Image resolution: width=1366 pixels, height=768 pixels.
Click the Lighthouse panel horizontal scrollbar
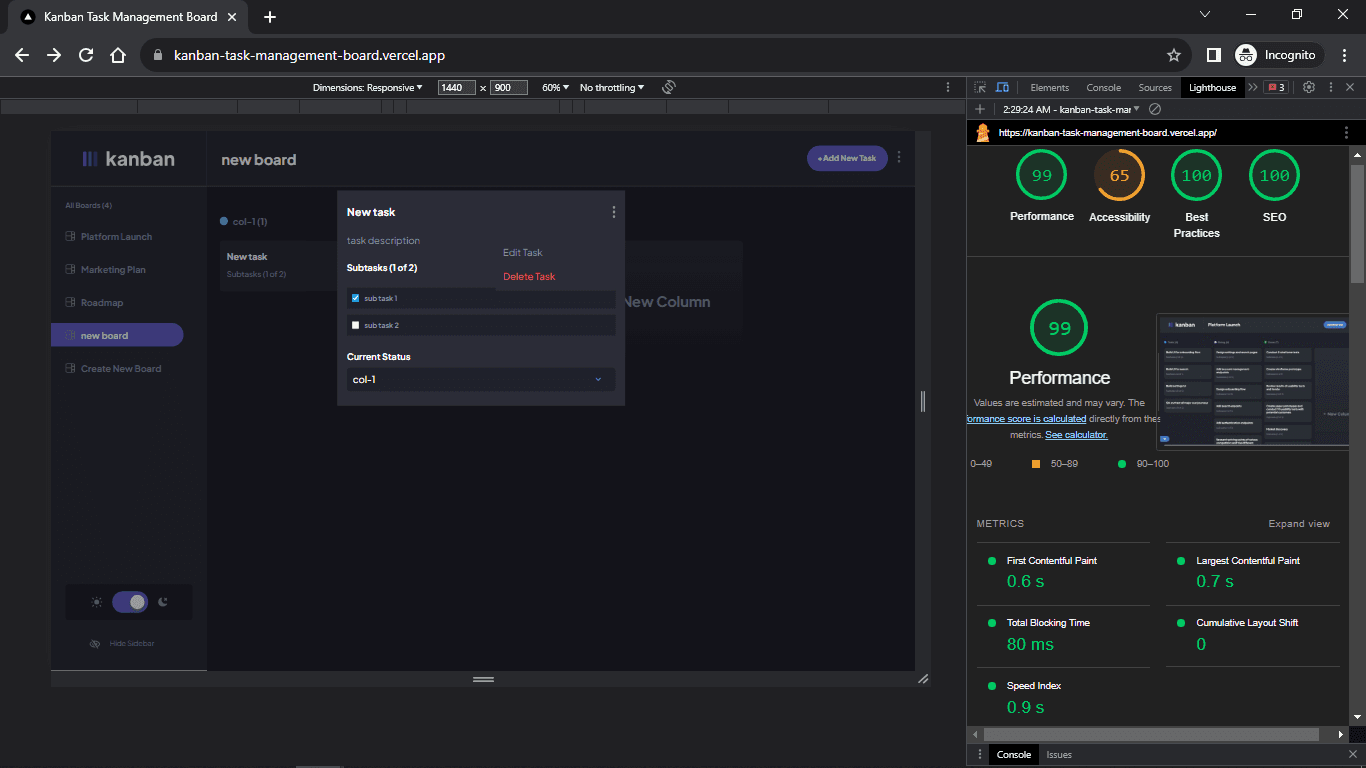click(1151, 734)
